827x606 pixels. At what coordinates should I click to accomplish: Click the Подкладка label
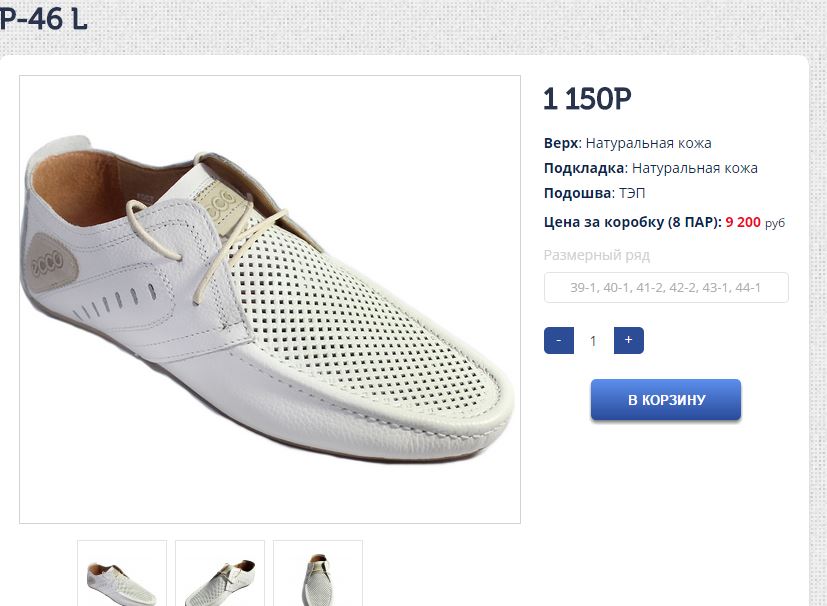(584, 168)
